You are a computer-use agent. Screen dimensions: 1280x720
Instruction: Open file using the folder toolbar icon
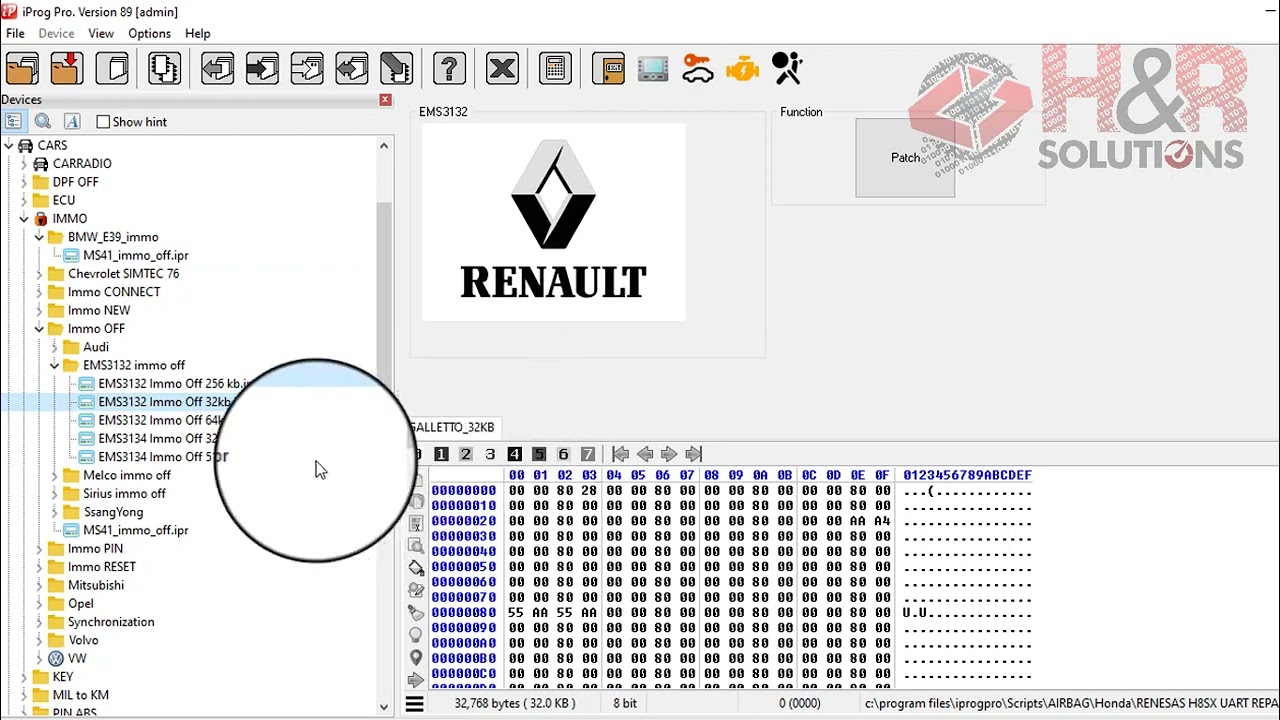22,69
